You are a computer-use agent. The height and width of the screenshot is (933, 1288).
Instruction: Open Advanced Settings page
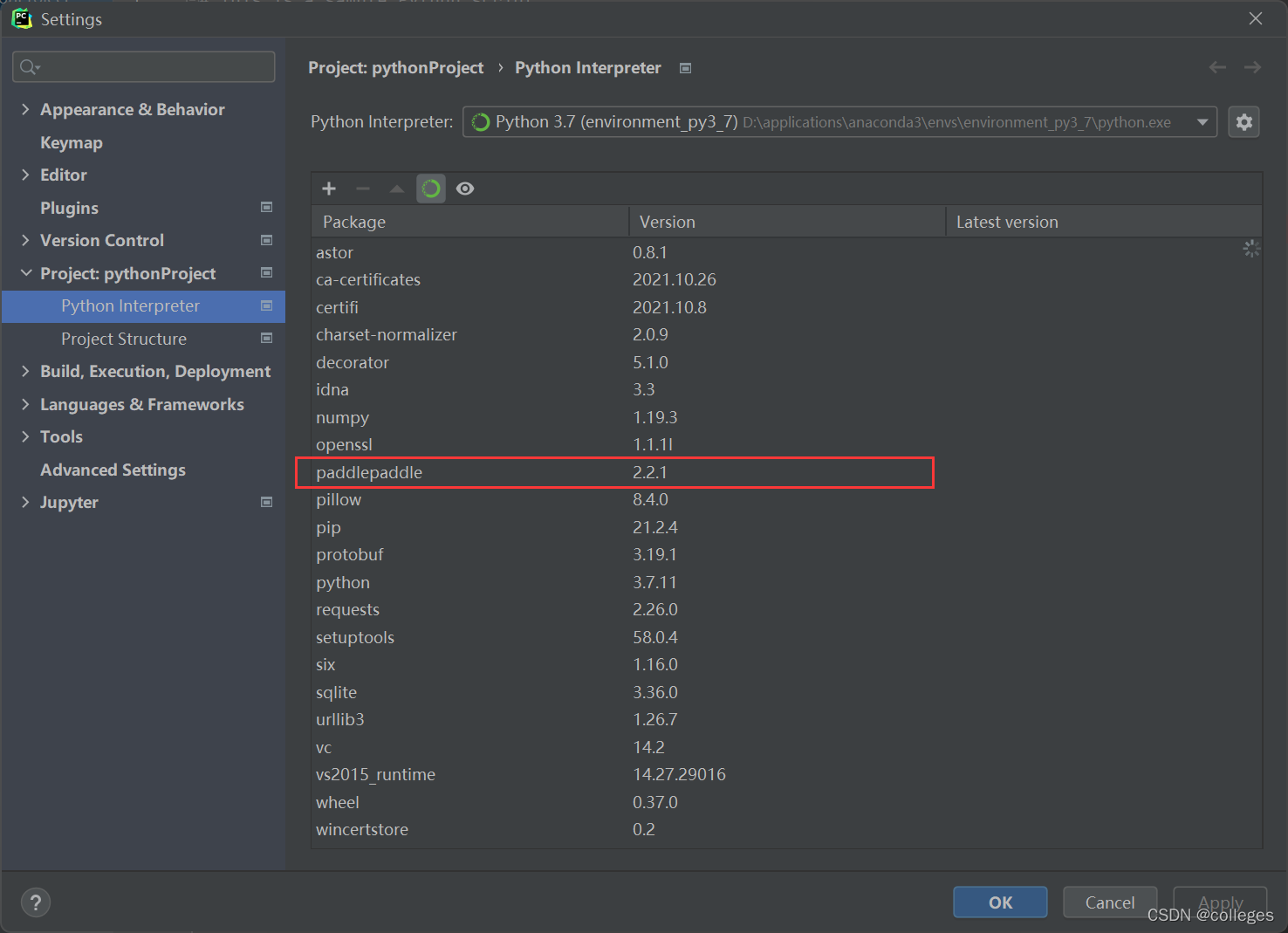click(113, 470)
